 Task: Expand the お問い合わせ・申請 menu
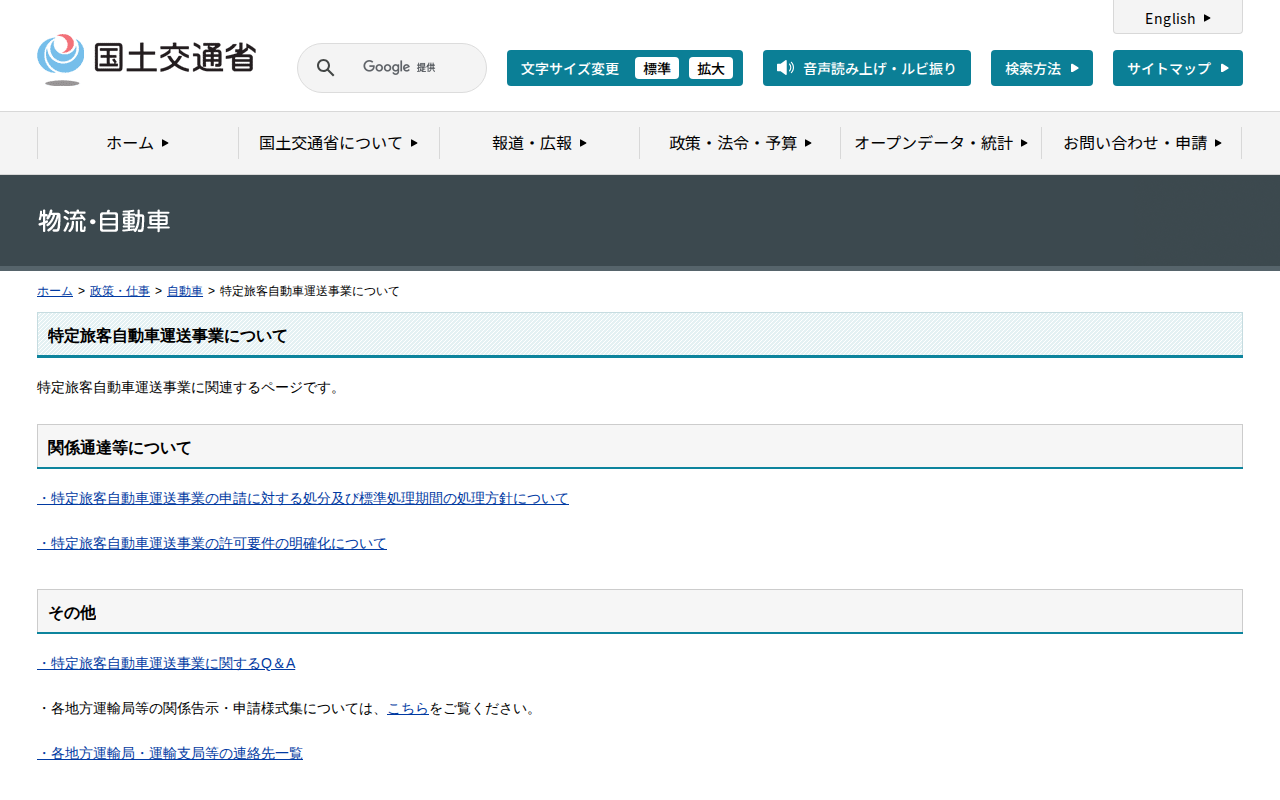click(x=1142, y=143)
